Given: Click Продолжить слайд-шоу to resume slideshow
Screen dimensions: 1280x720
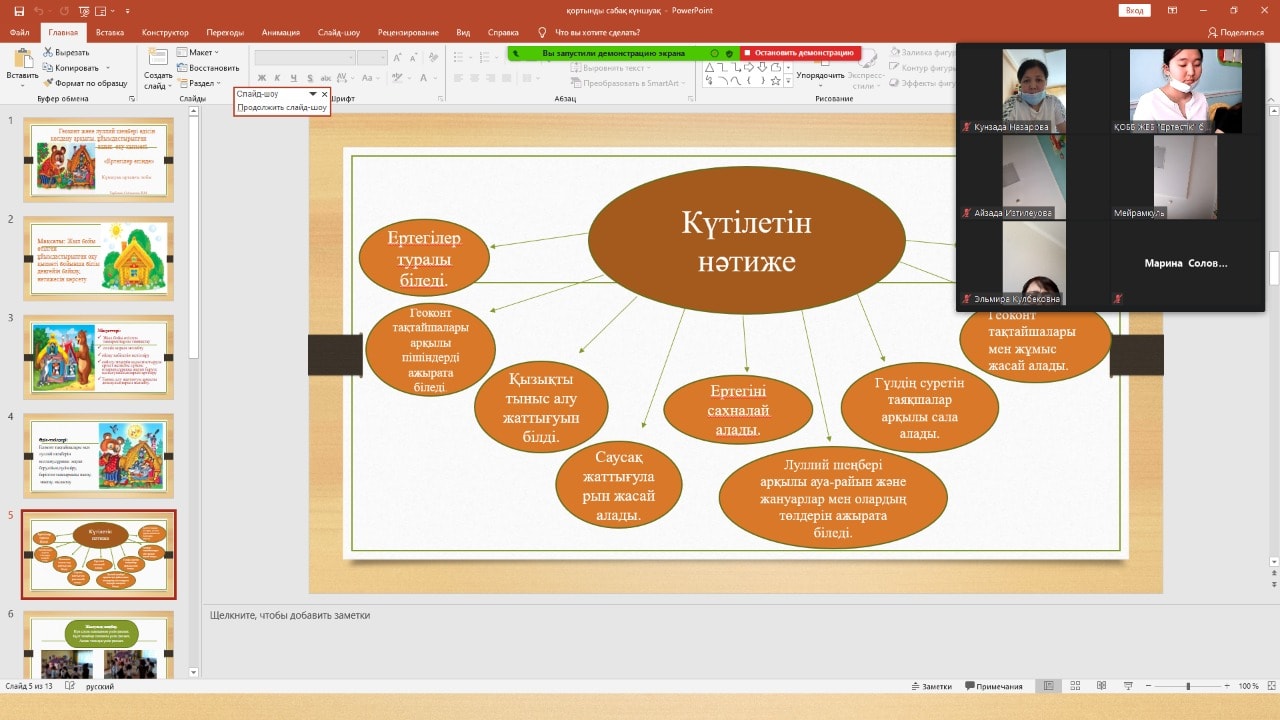Looking at the screenshot, I should click(281, 107).
